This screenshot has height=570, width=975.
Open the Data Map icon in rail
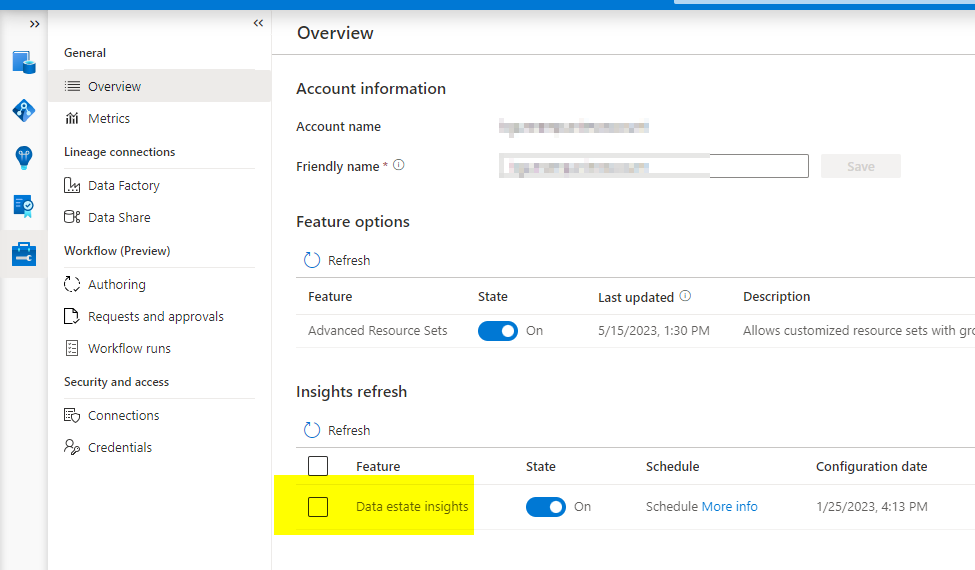(24, 111)
